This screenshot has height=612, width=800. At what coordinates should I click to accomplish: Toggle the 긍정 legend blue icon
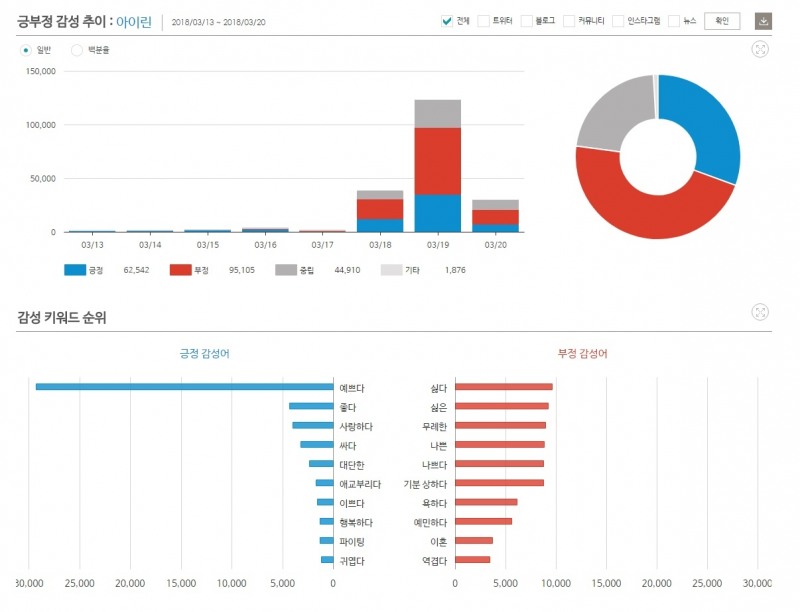pos(75,270)
